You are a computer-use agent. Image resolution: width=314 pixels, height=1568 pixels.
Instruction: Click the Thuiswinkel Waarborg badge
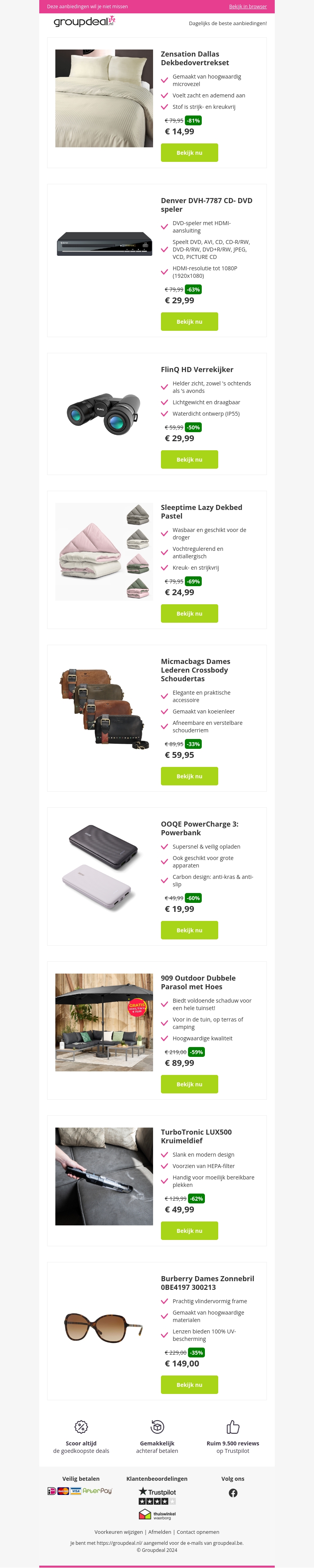tap(157, 1515)
